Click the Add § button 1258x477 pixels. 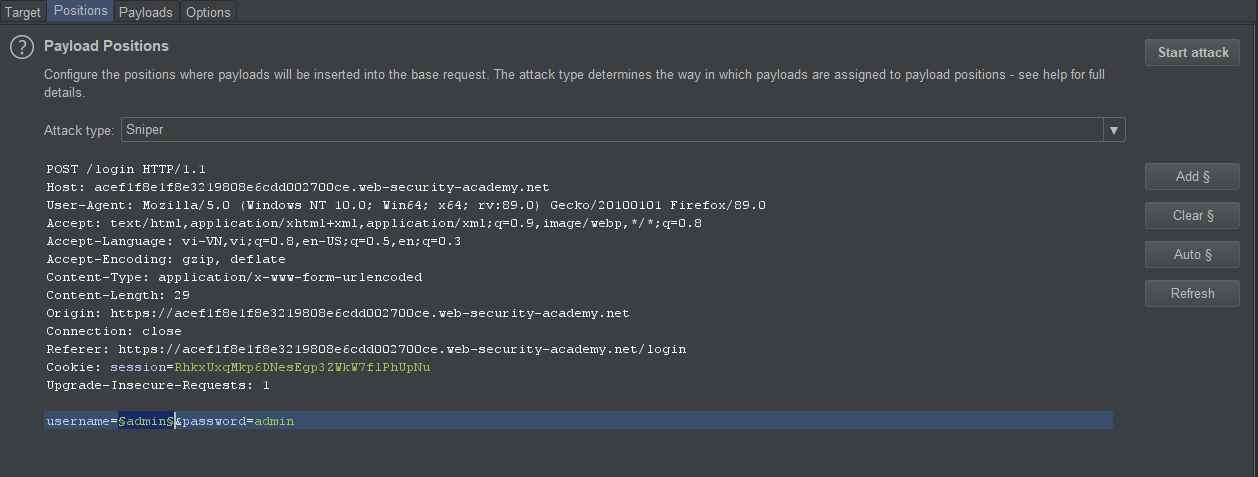point(1192,177)
